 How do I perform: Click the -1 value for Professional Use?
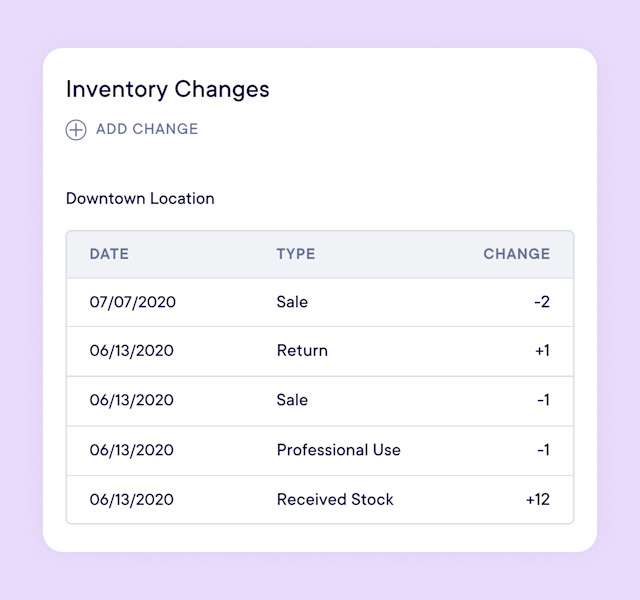click(543, 450)
